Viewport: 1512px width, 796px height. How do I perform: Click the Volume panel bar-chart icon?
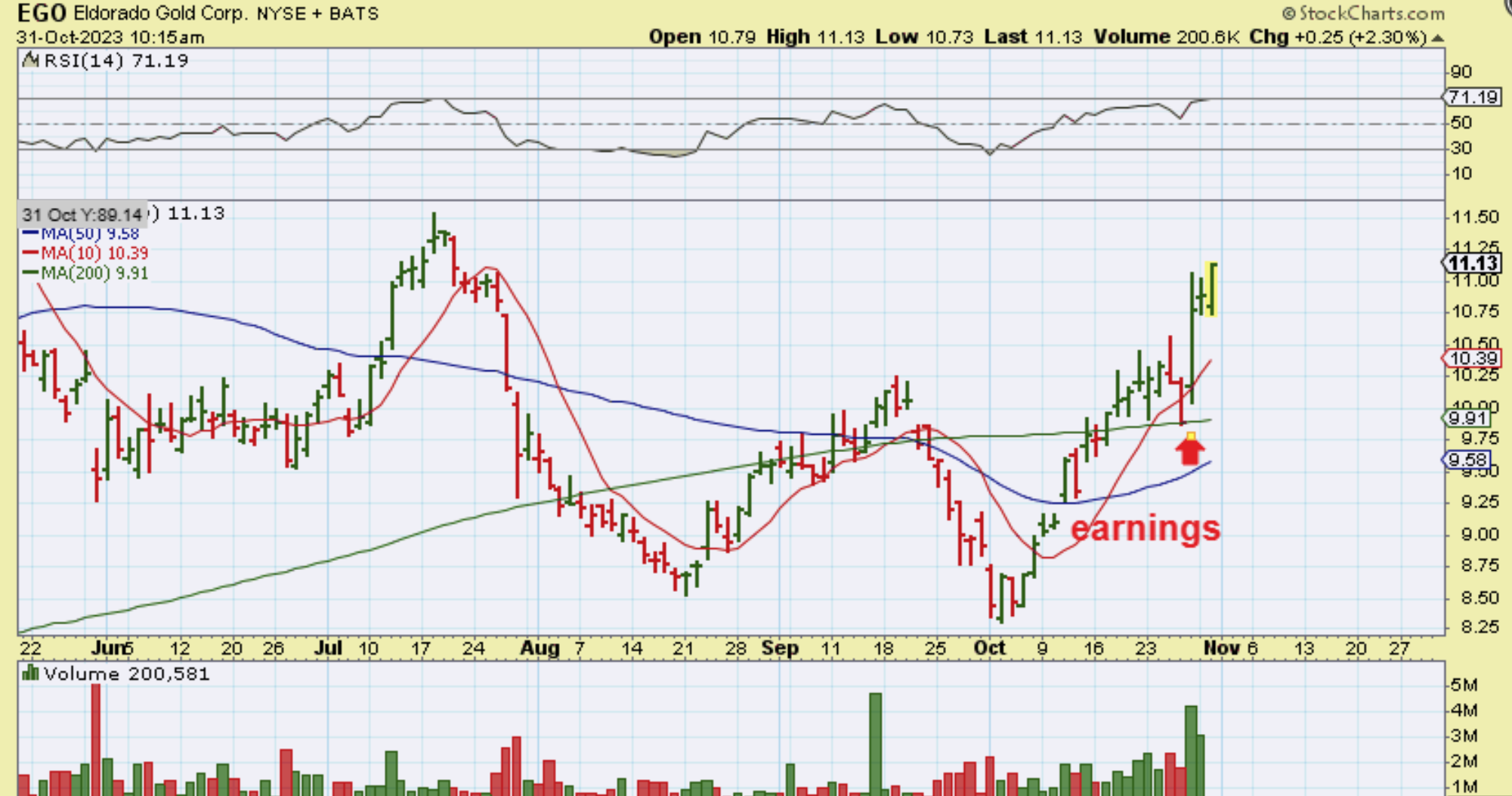pyautogui.click(x=30, y=673)
